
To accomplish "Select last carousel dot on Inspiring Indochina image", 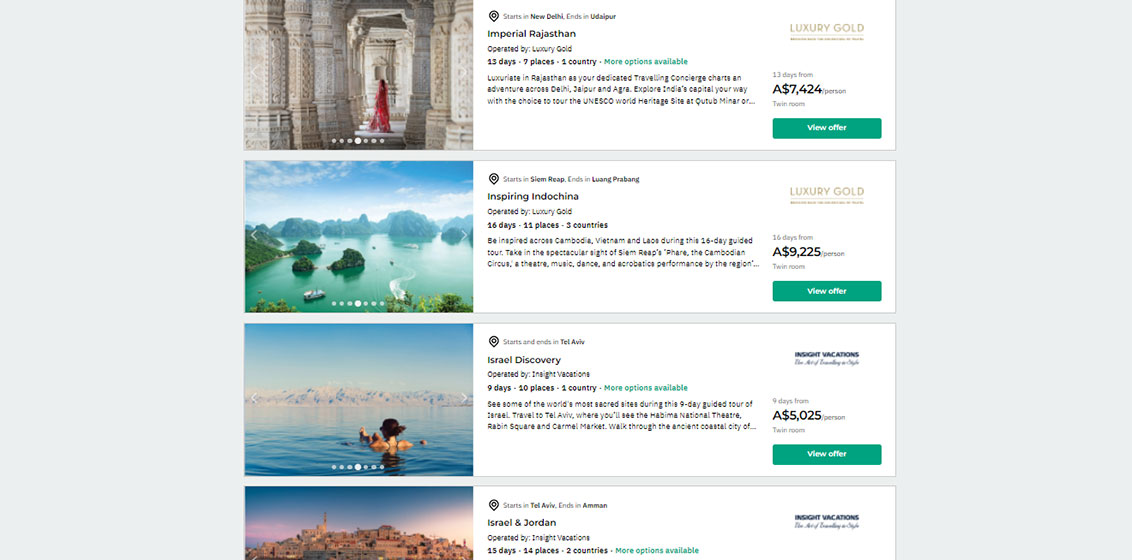I will point(382,303).
